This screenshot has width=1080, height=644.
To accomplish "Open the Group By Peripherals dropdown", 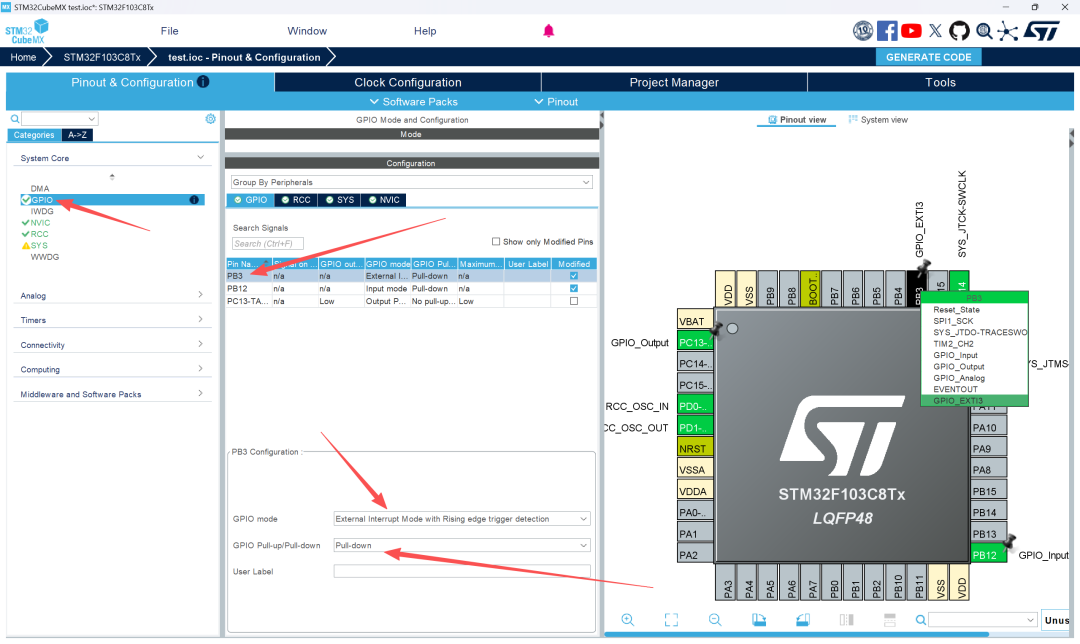I will pos(411,183).
